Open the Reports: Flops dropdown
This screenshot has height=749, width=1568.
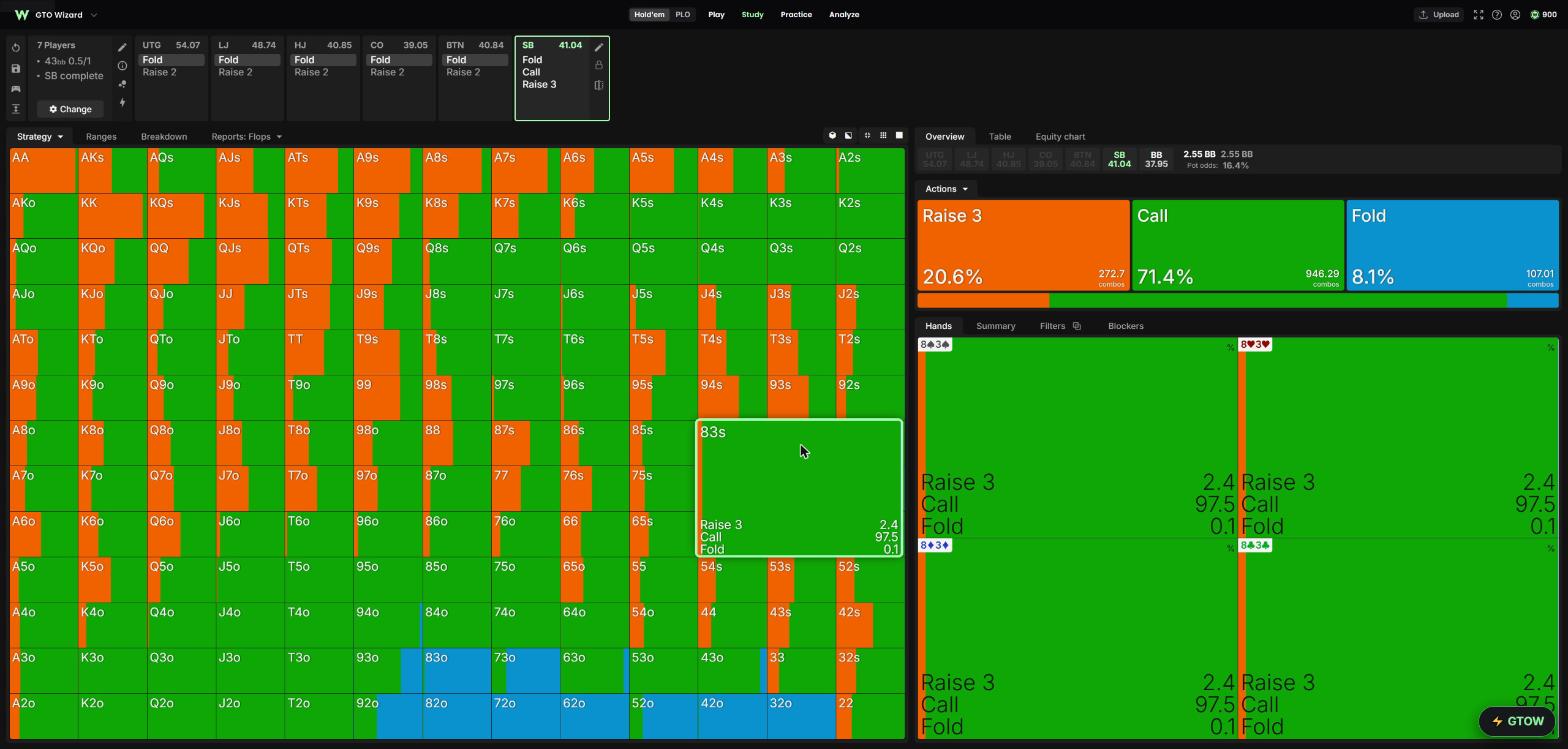coord(246,137)
